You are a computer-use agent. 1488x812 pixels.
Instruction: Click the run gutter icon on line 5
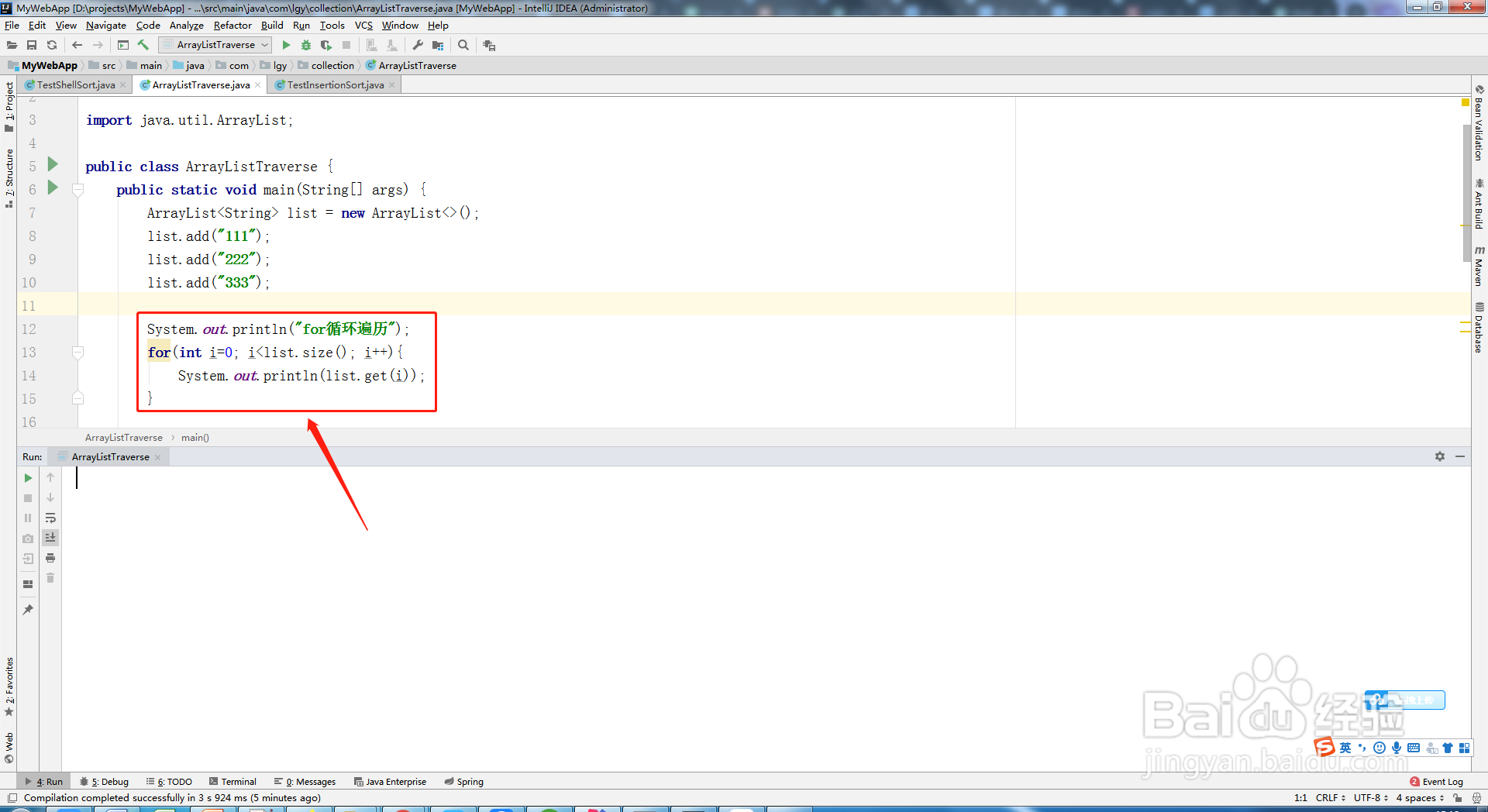(53, 164)
